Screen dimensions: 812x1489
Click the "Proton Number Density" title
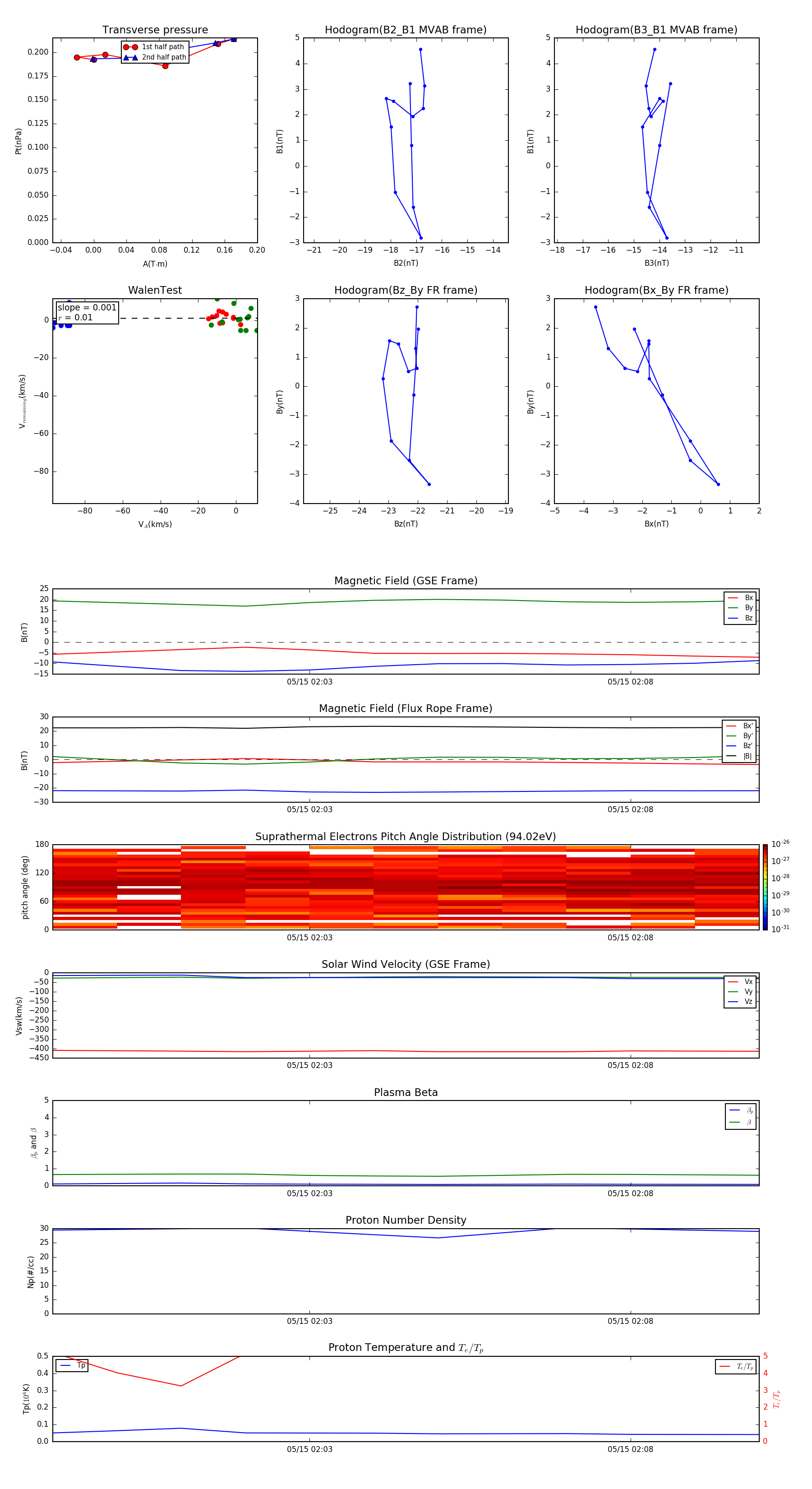[x=406, y=1220]
